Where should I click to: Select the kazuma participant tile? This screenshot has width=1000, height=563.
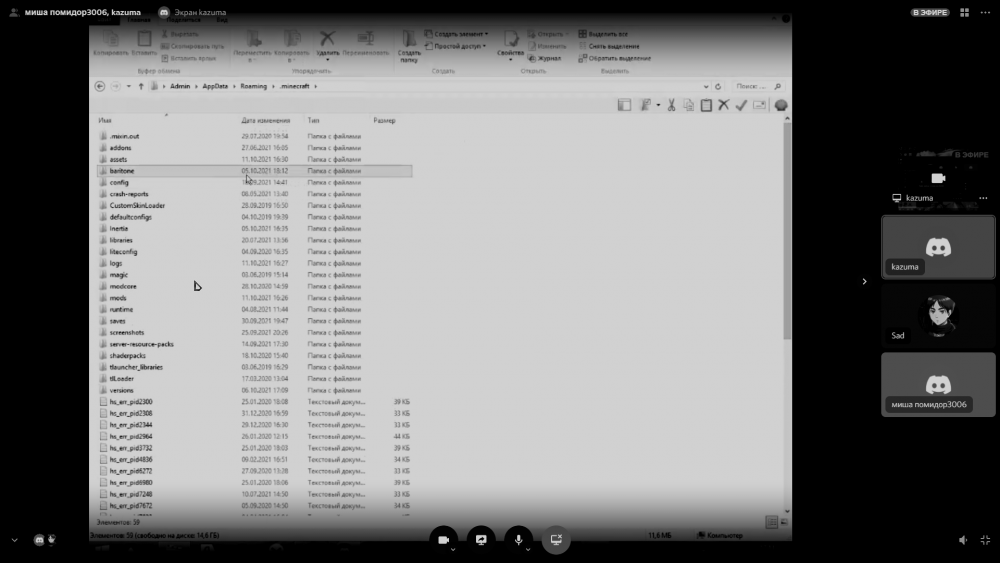click(938, 247)
